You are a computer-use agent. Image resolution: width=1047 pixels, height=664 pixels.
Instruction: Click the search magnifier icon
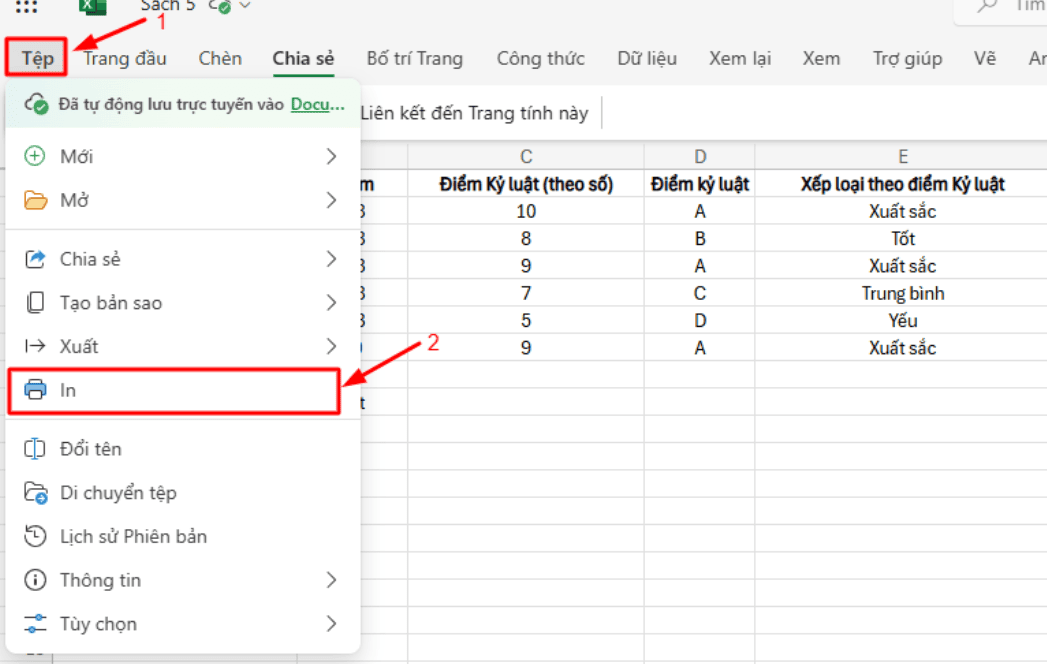pyautogui.click(x=986, y=6)
